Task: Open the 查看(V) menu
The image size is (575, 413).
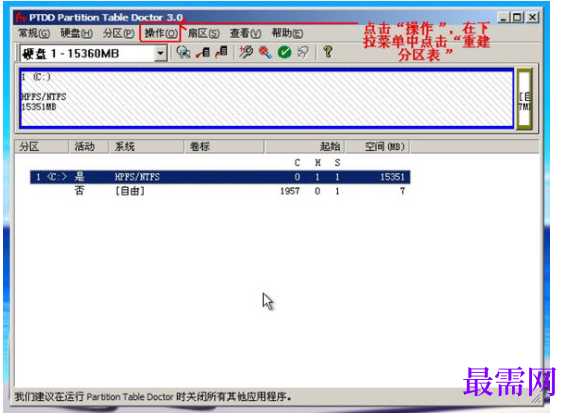Action: point(245,33)
